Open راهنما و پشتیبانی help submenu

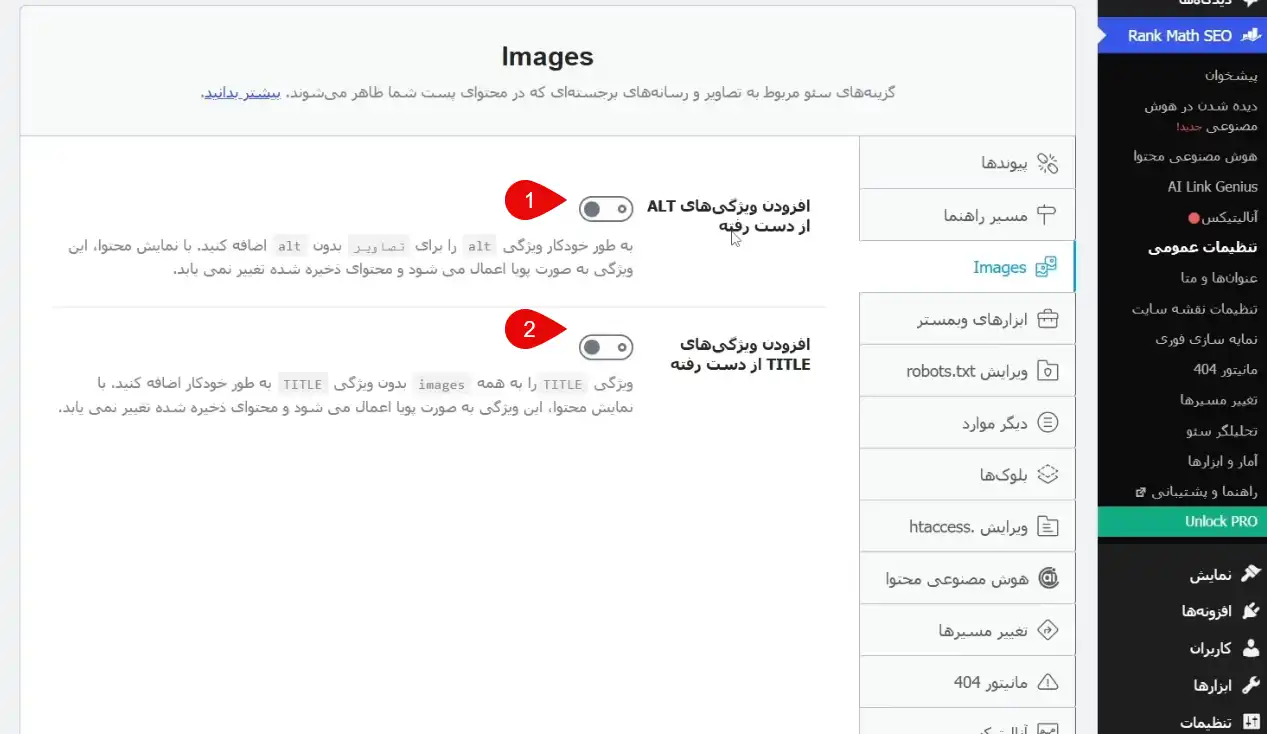click(x=1197, y=492)
